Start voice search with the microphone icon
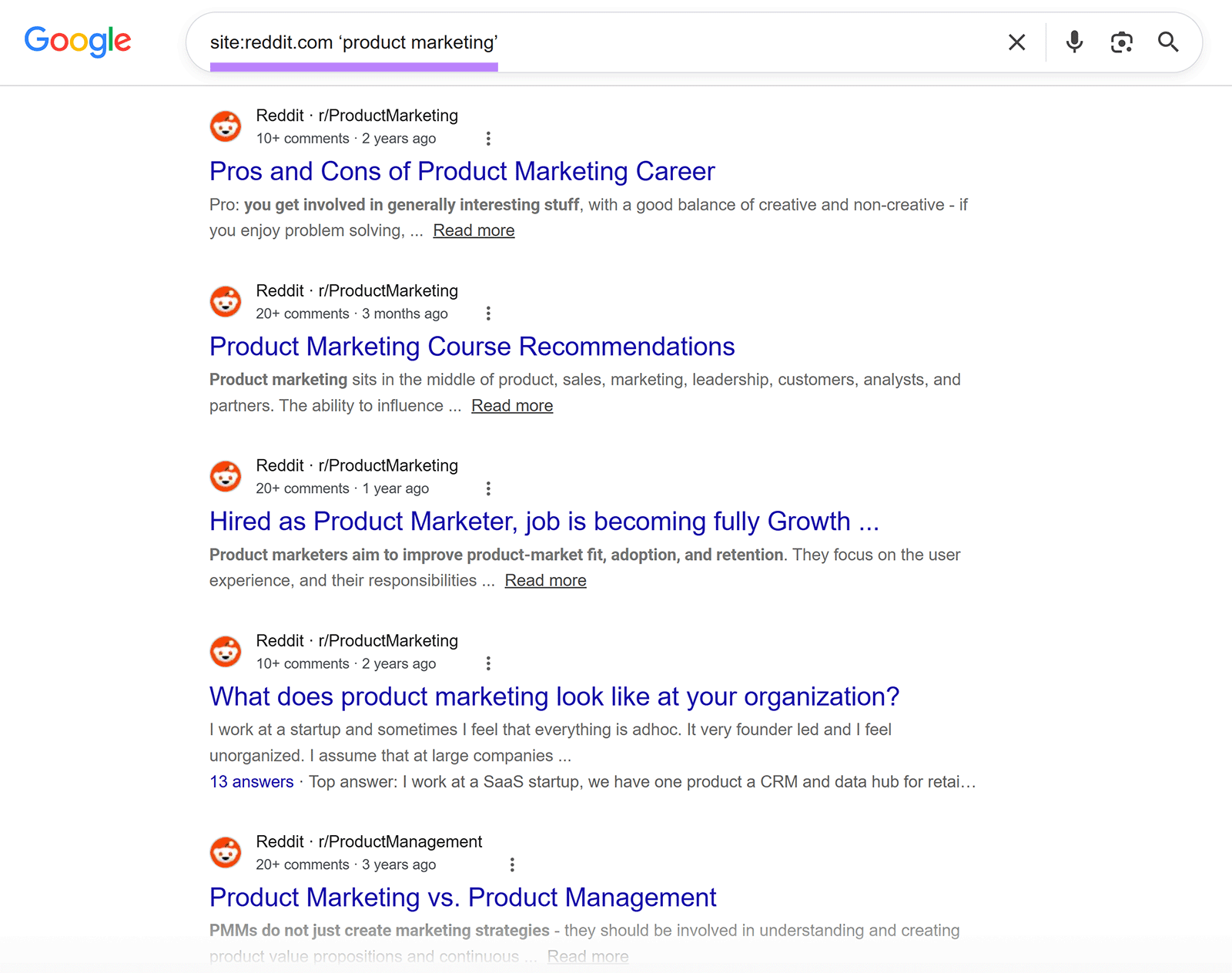Viewport: 1232px width, 973px height. (1074, 42)
